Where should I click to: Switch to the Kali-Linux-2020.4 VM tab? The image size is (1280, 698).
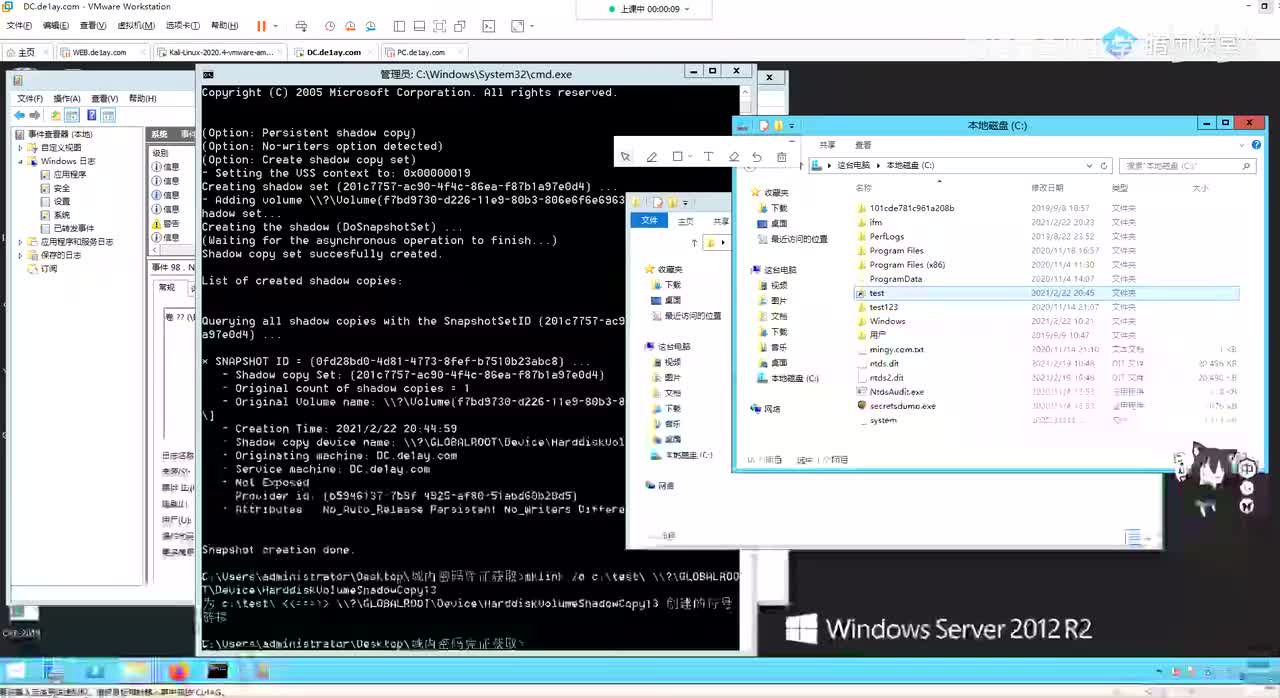220,52
